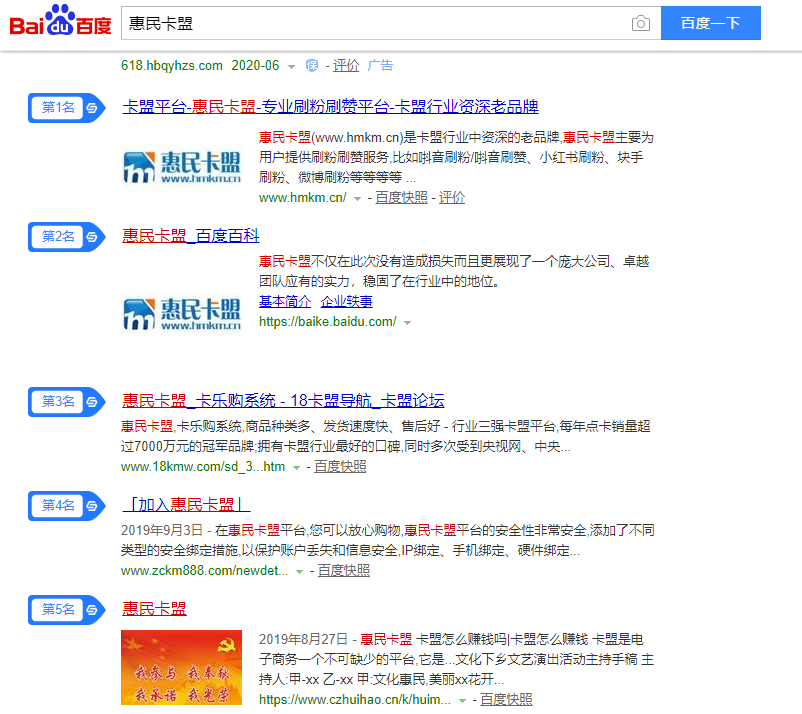Open 评价 link beside 广告 label
Viewport: 802px width, 714px height.
pos(346,65)
